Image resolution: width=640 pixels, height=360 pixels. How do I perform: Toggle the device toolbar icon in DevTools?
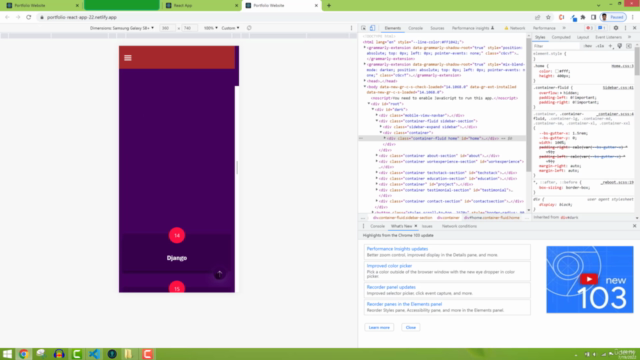point(373,28)
